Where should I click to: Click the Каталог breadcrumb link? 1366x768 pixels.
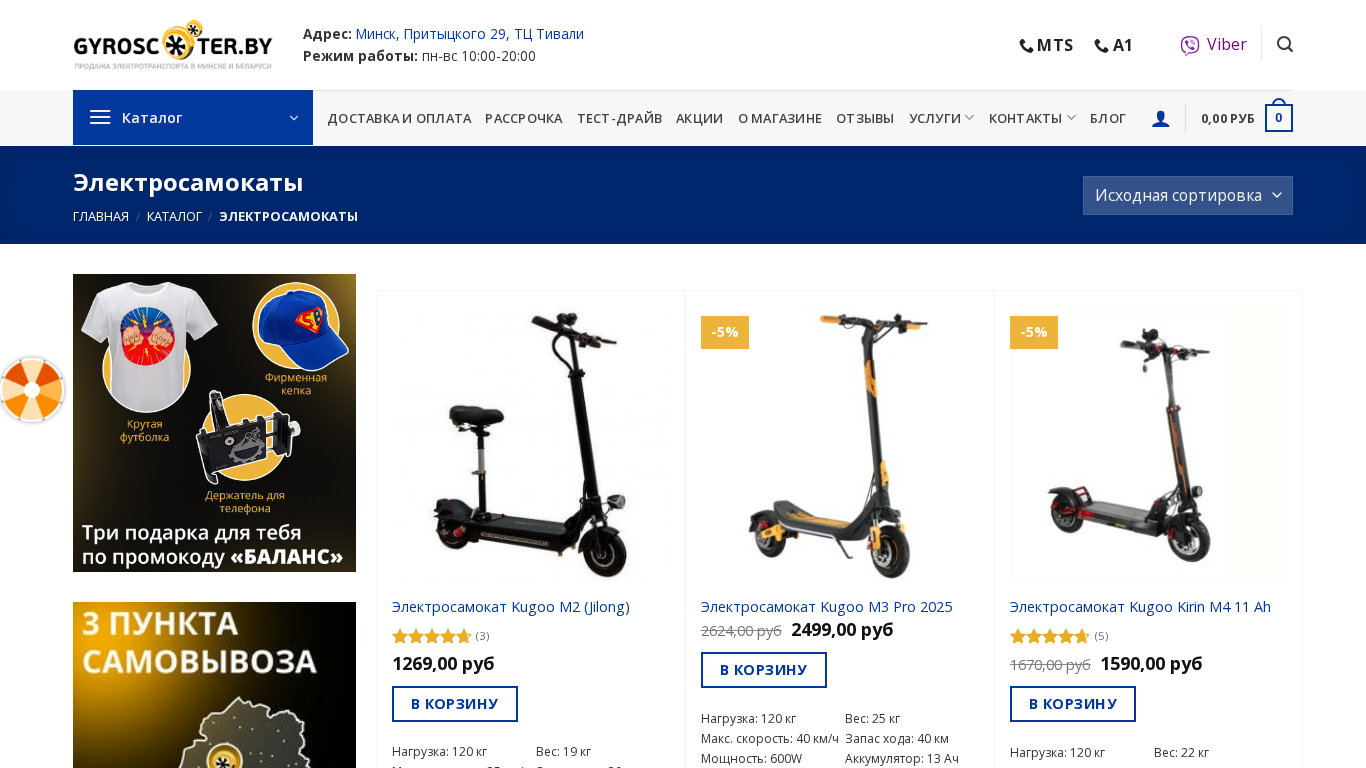pyautogui.click(x=174, y=216)
